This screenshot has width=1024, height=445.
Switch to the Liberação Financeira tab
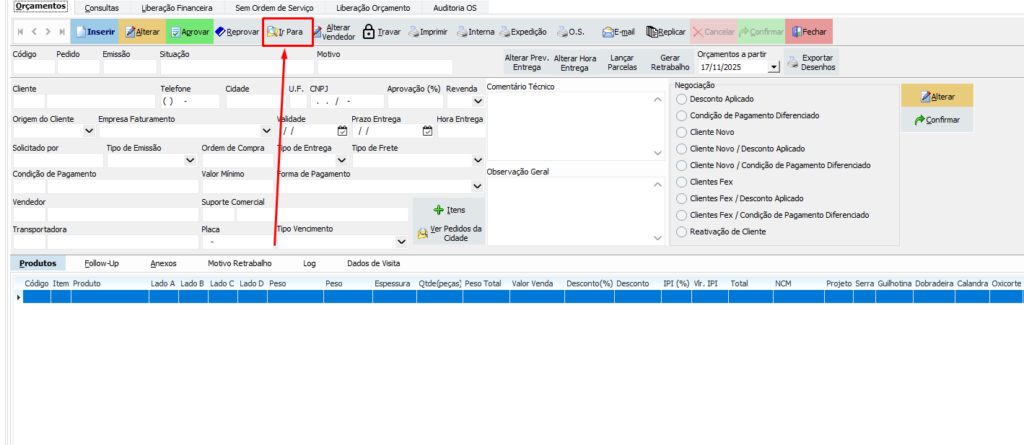pyautogui.click(x=177, y=8)
